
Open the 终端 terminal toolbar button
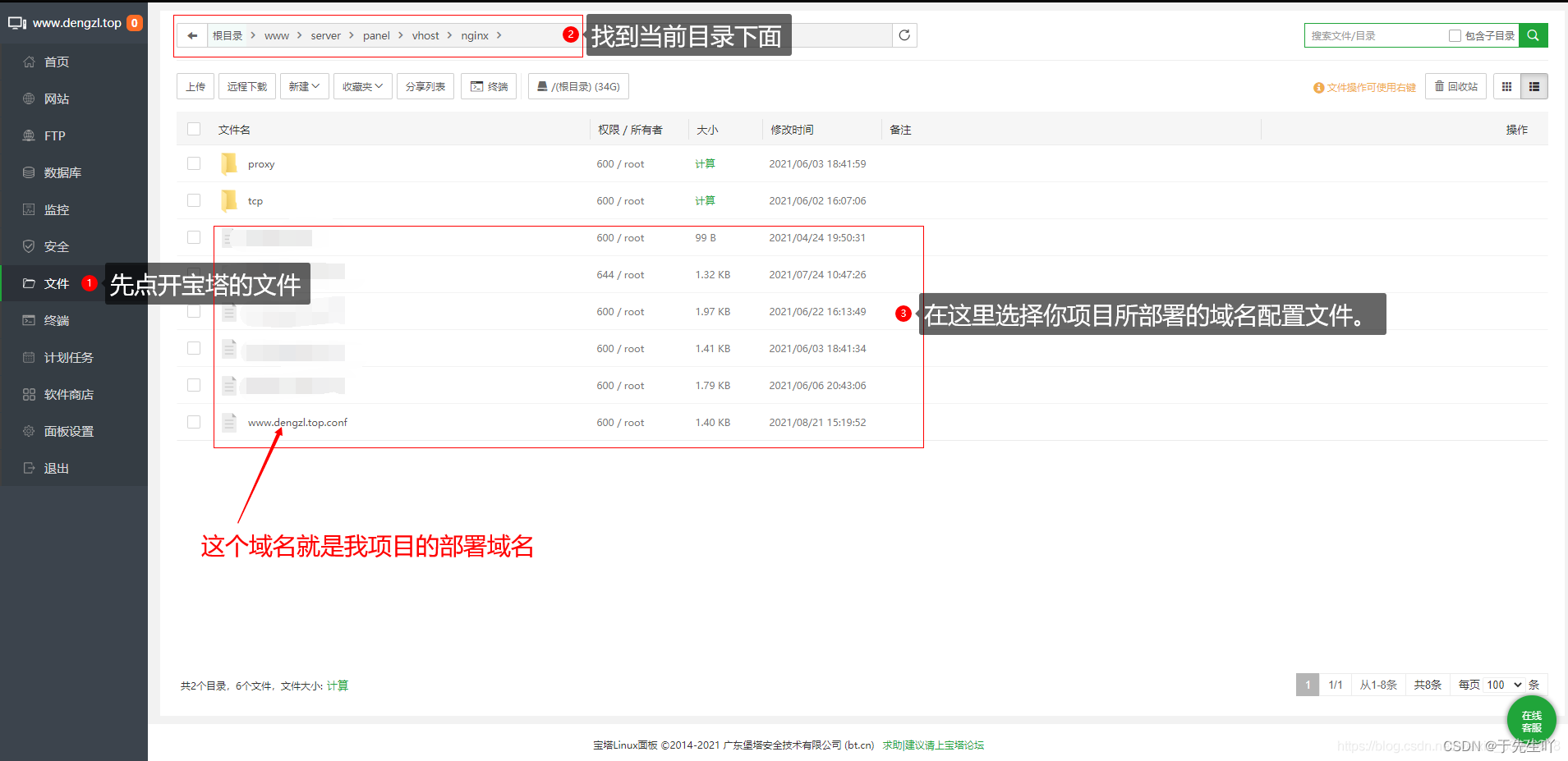tap(489, 86)
